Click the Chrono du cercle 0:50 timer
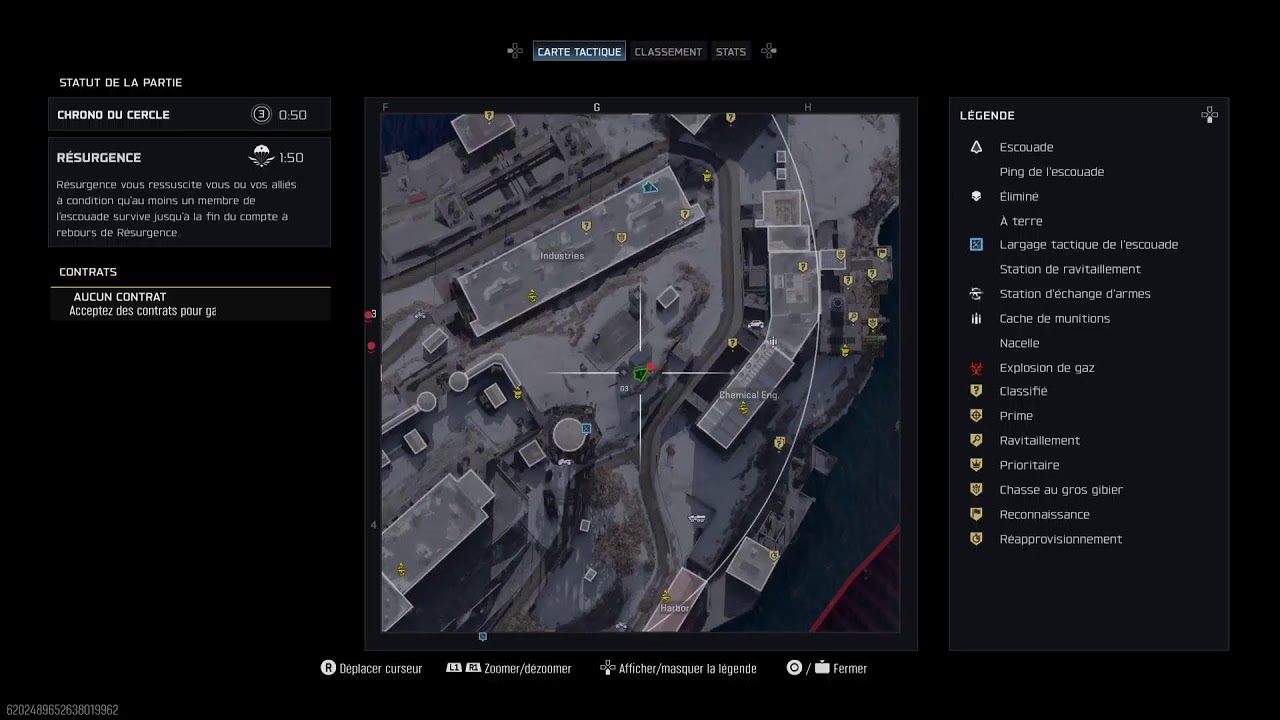 pyautogui.click(x=293, y=115)
